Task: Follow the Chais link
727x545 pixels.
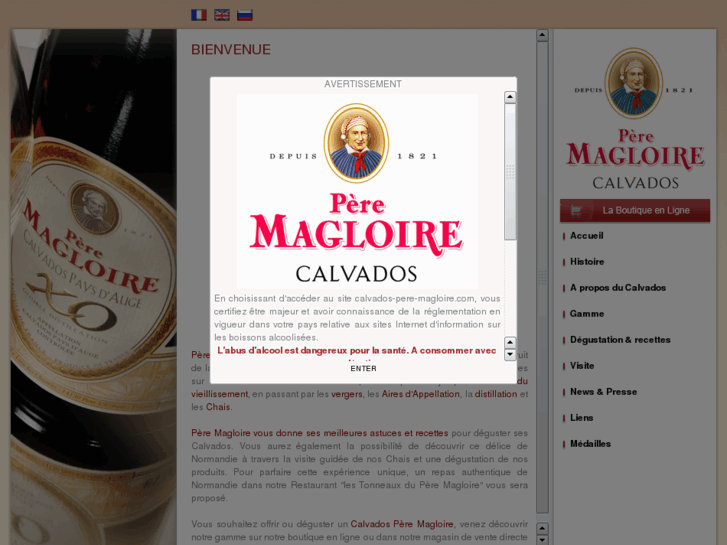Action: [218, 407]
